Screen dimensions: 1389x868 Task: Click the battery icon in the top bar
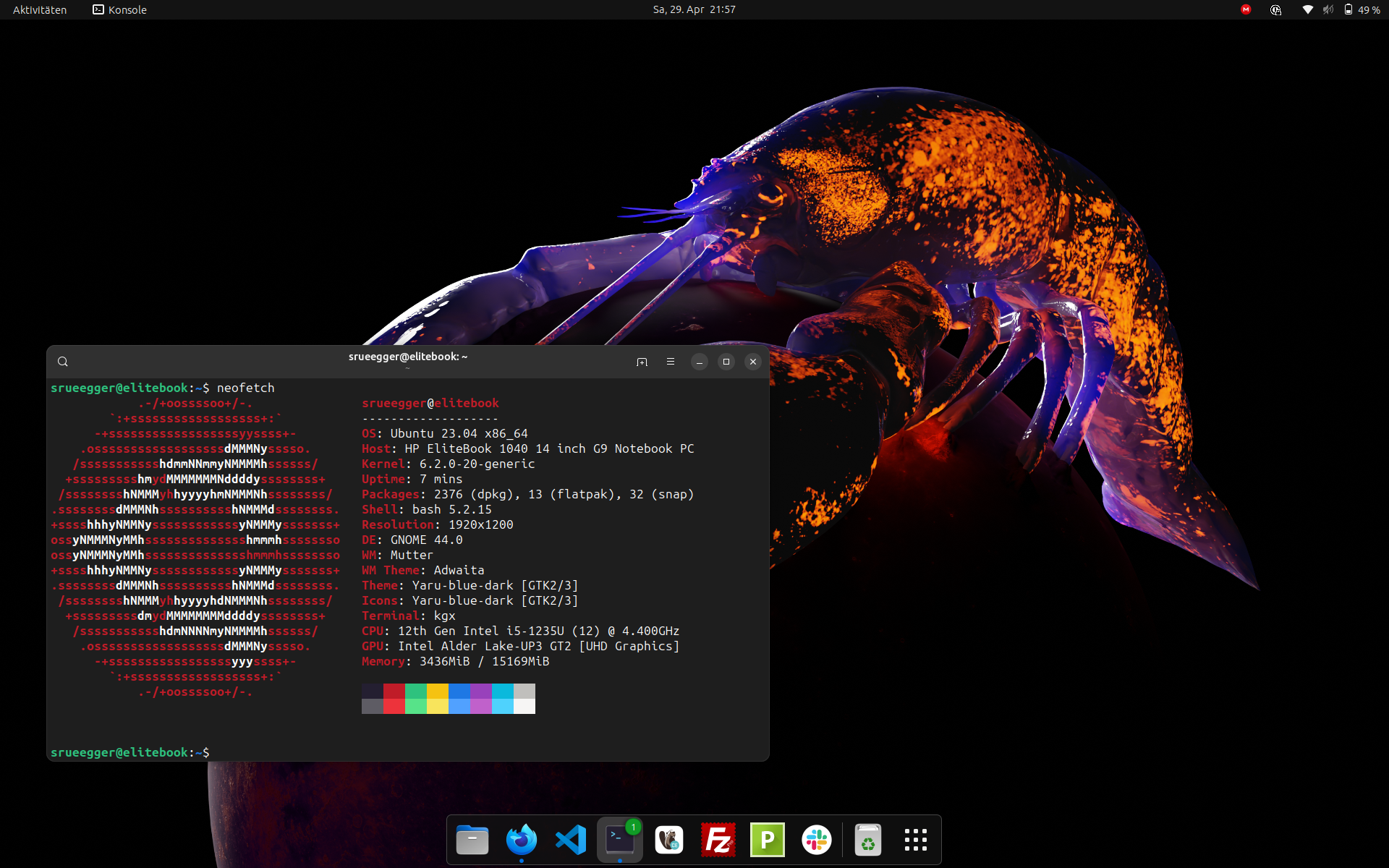1348,9
